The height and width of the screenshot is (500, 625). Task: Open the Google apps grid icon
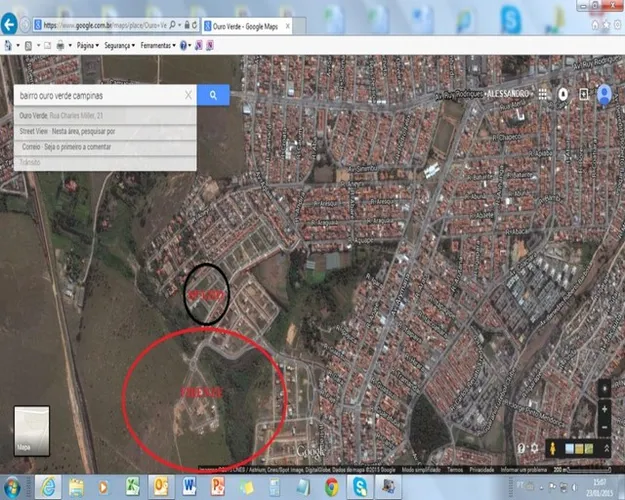[x=542, y=94]
